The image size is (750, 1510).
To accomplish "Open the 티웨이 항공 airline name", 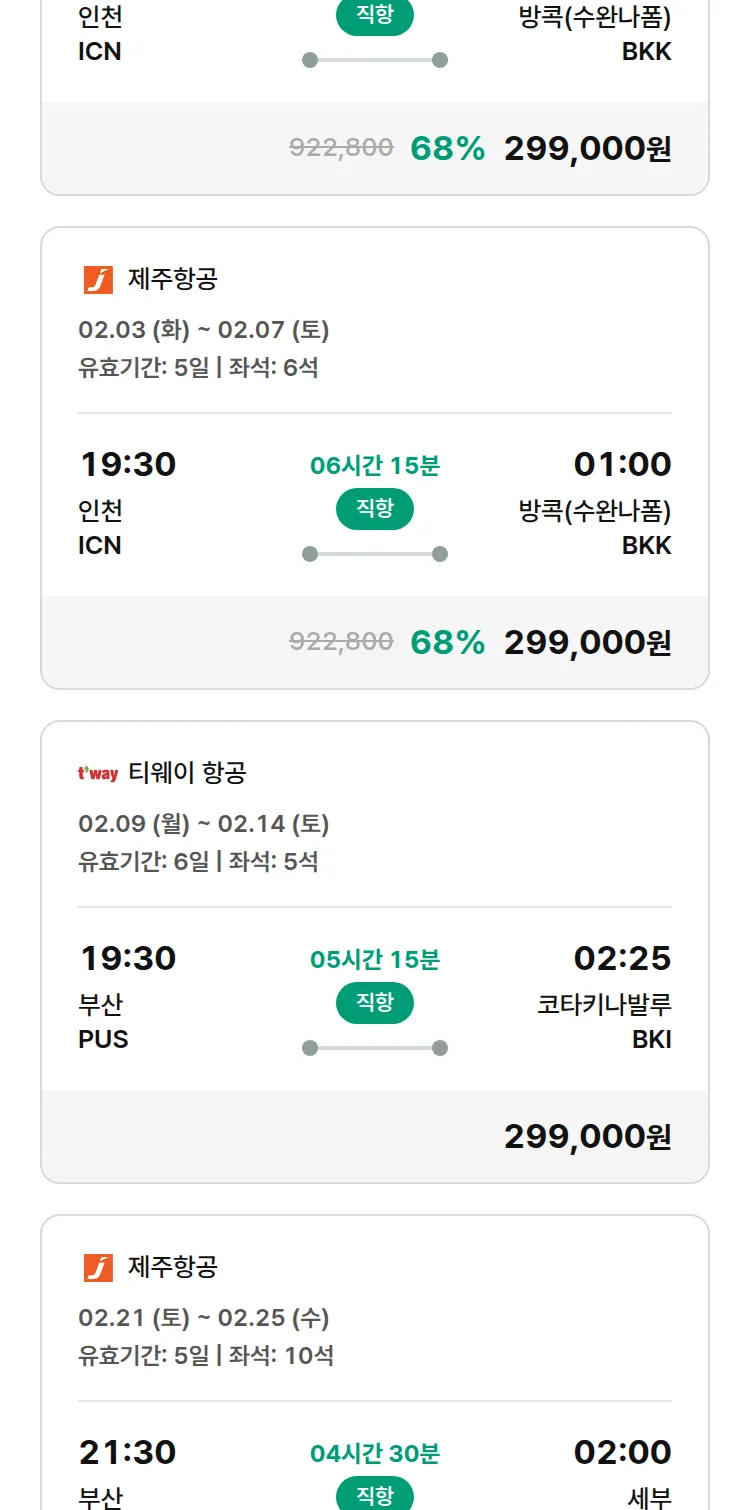I will click(187, 773).
